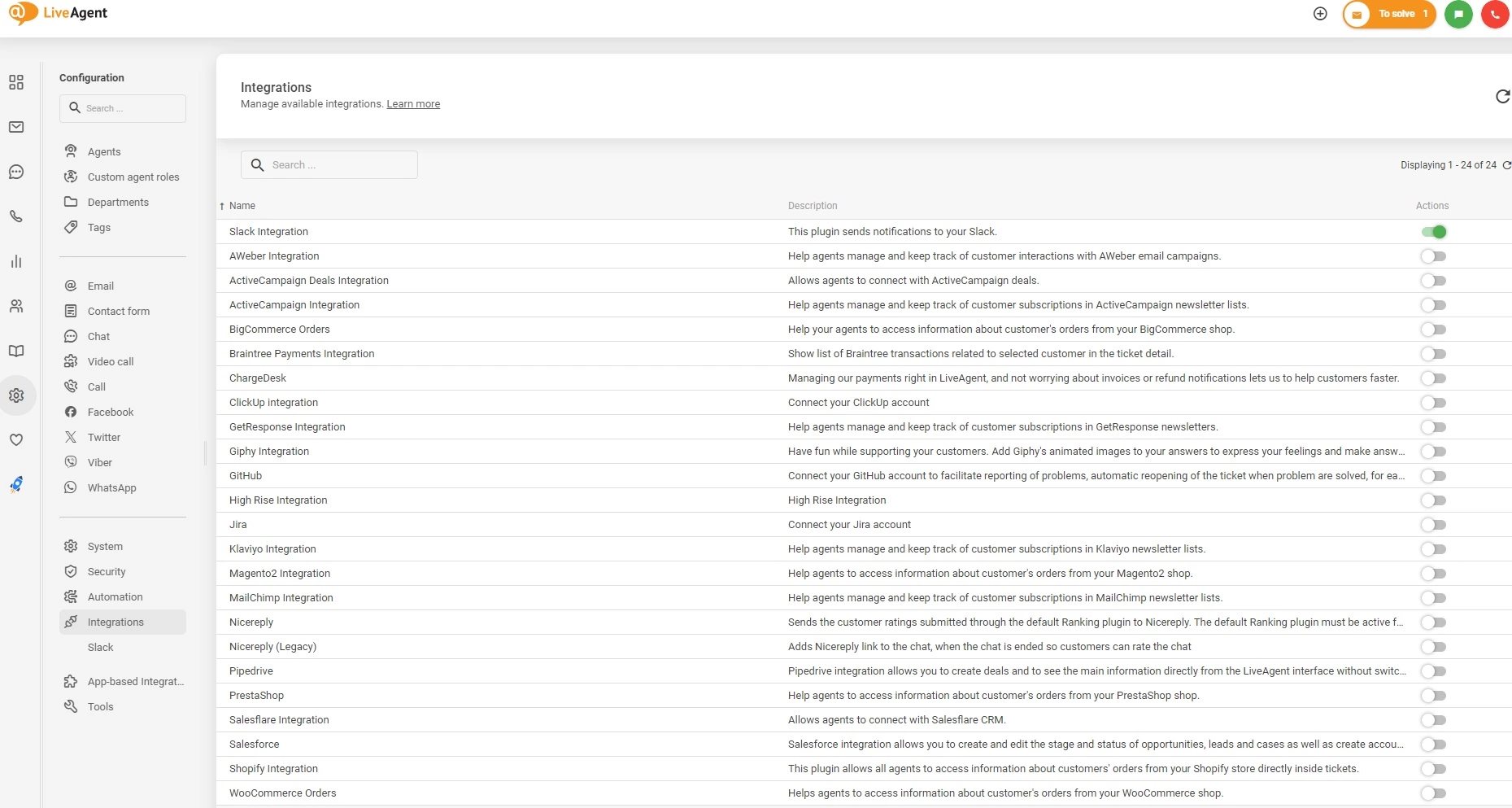
Task: Turn on the Jira integration switch
Action: coord(1433,524)
